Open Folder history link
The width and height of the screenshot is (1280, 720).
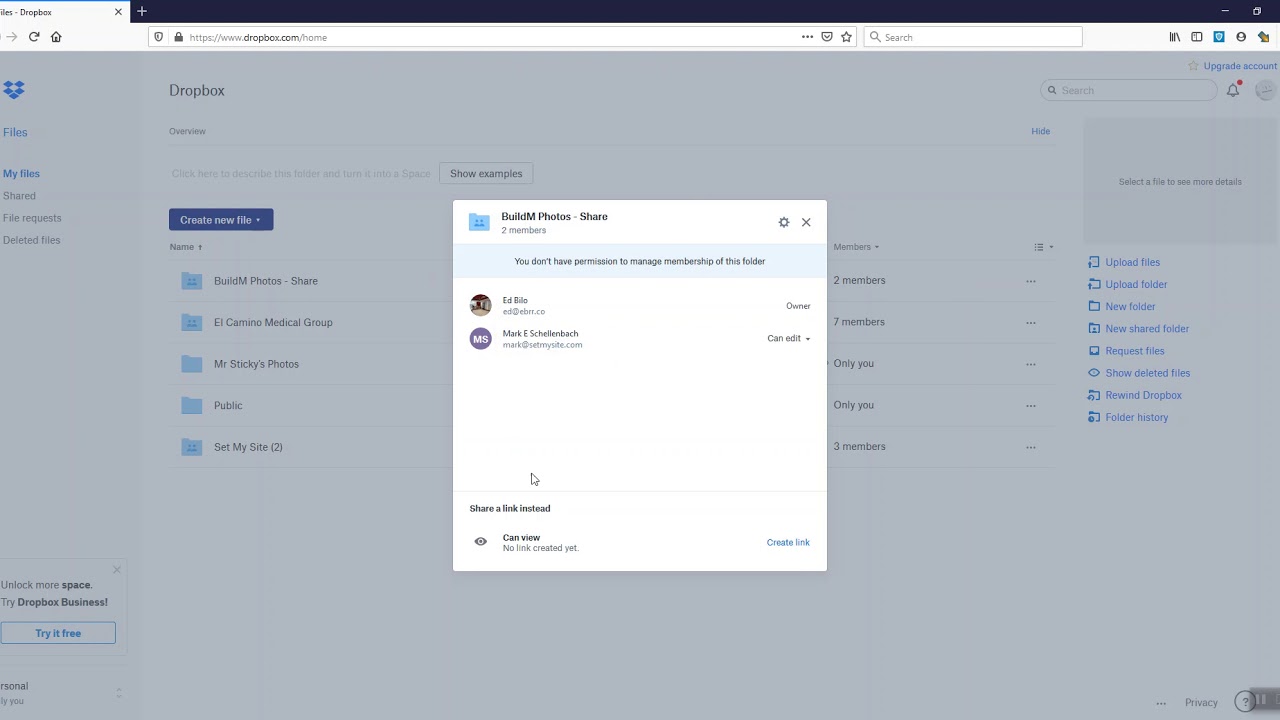(x=1136, y=417)
